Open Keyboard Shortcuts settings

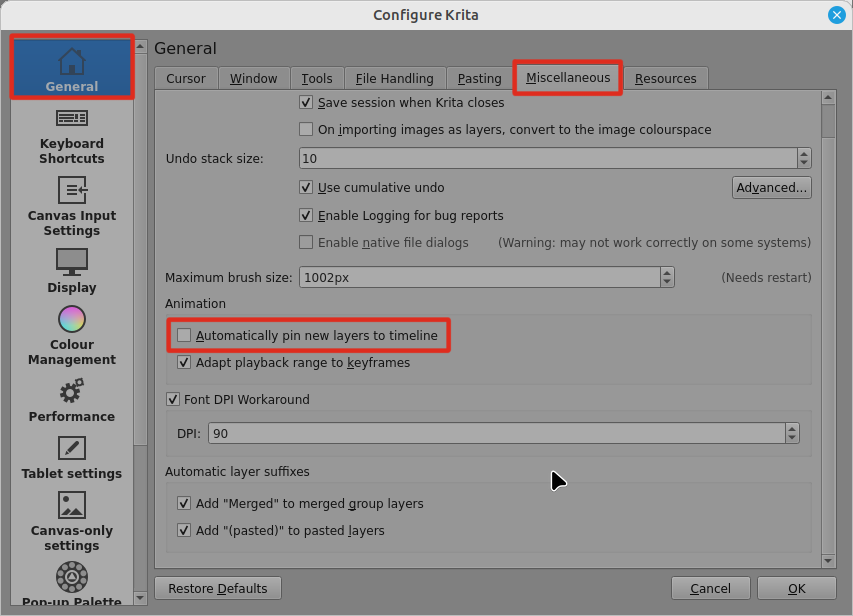tap(72, 137)
